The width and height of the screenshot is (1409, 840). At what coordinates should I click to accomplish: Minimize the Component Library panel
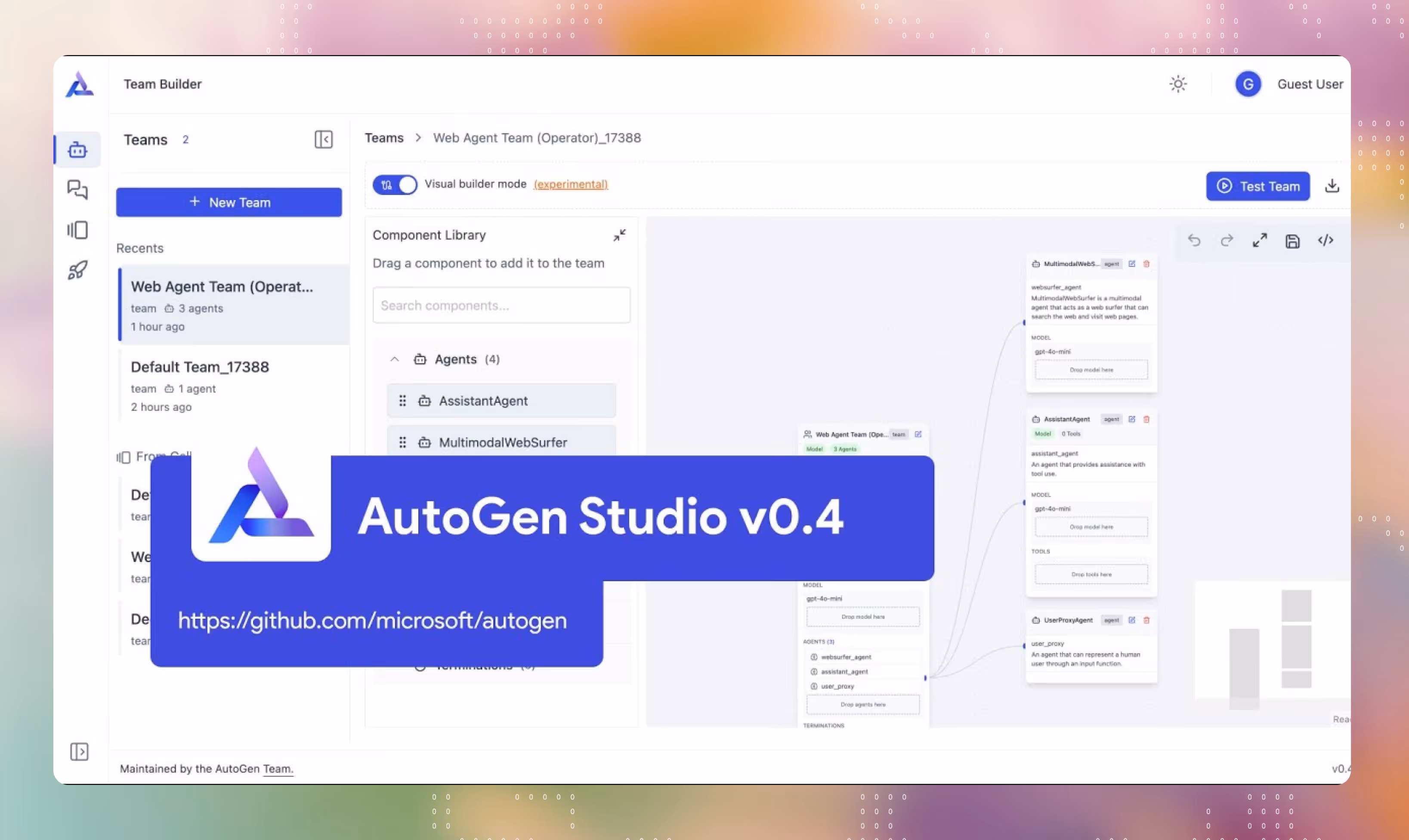click(x=619, y=235)
